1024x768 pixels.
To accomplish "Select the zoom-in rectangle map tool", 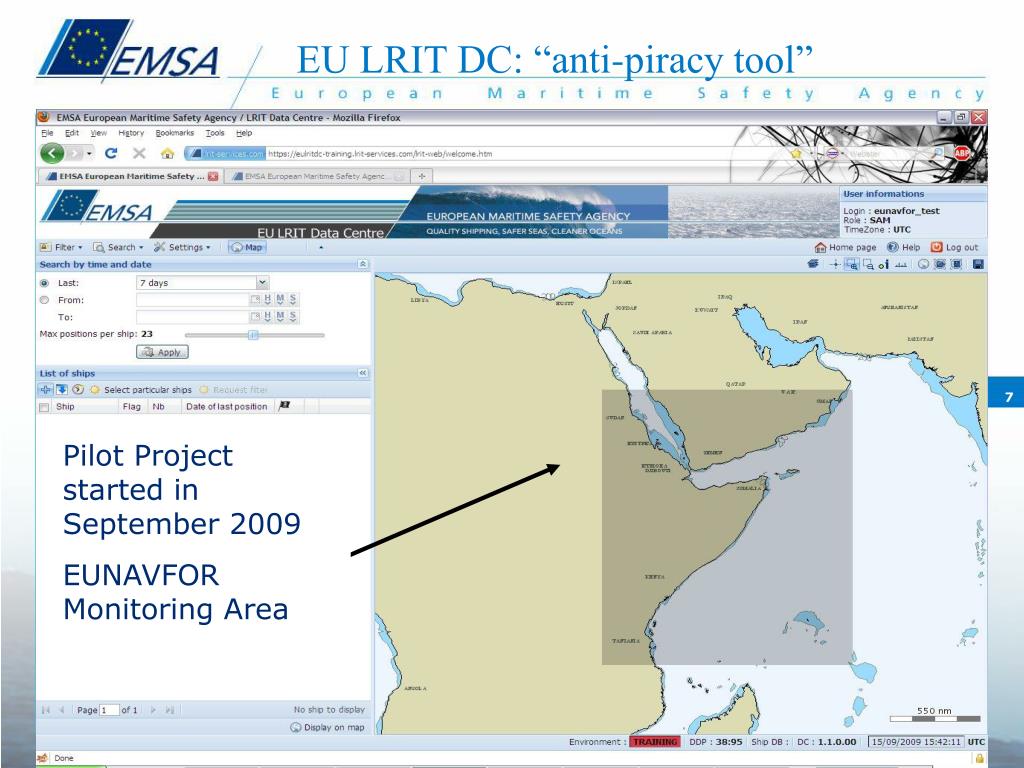I will (852, 264).
